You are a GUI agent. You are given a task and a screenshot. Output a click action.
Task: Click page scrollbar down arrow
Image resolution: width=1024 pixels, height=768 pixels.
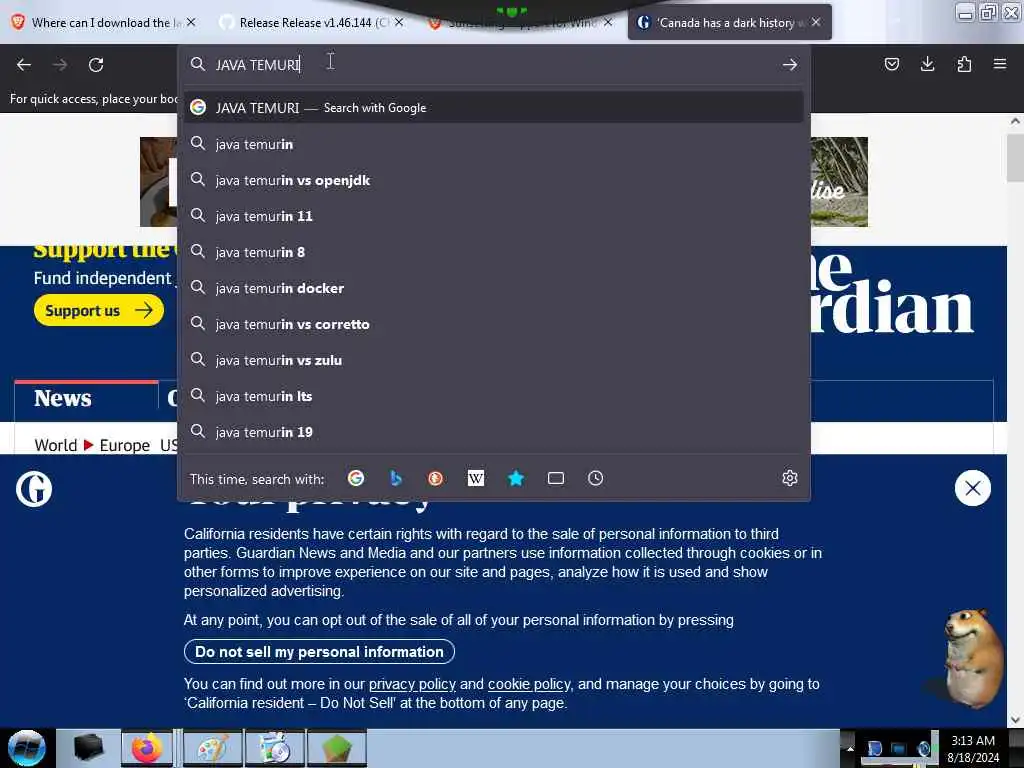(x=1015, y=720)
